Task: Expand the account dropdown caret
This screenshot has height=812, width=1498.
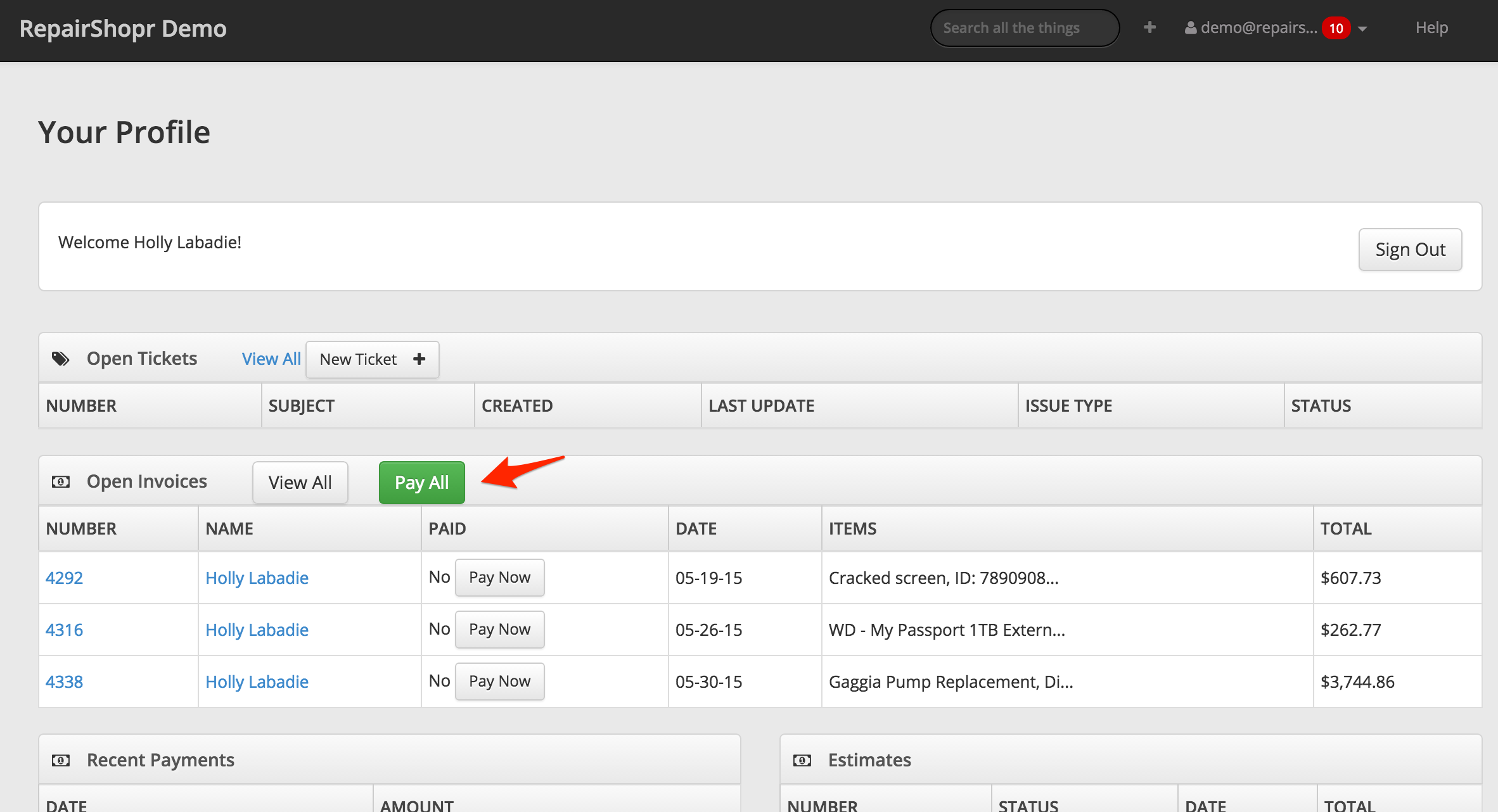Action: click(1363, 29)
